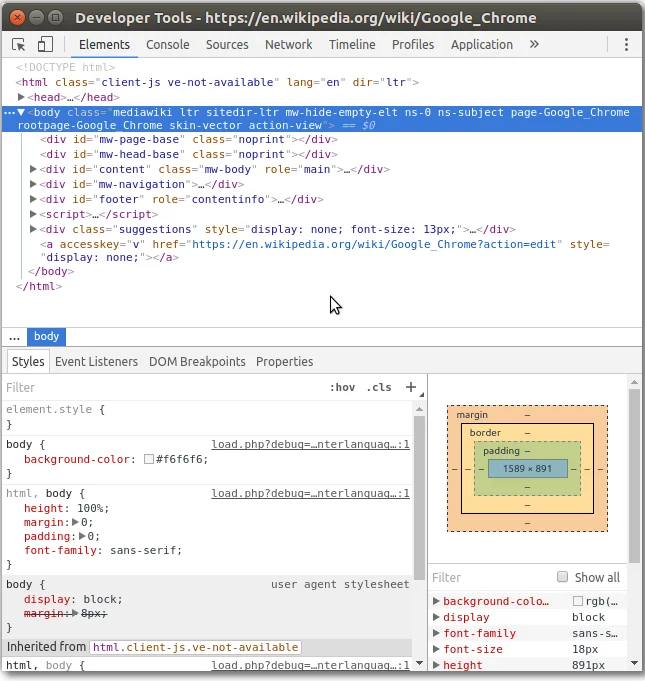645x681 pixels.
Task: Expand the footer div node
Action: click(x=33, y=199)
